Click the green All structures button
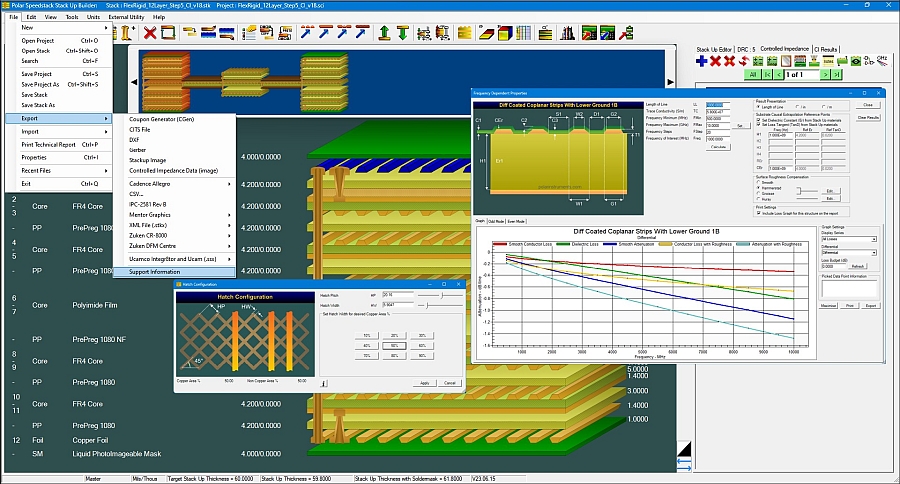Screen dimensions: 900x484 [752, 75]
